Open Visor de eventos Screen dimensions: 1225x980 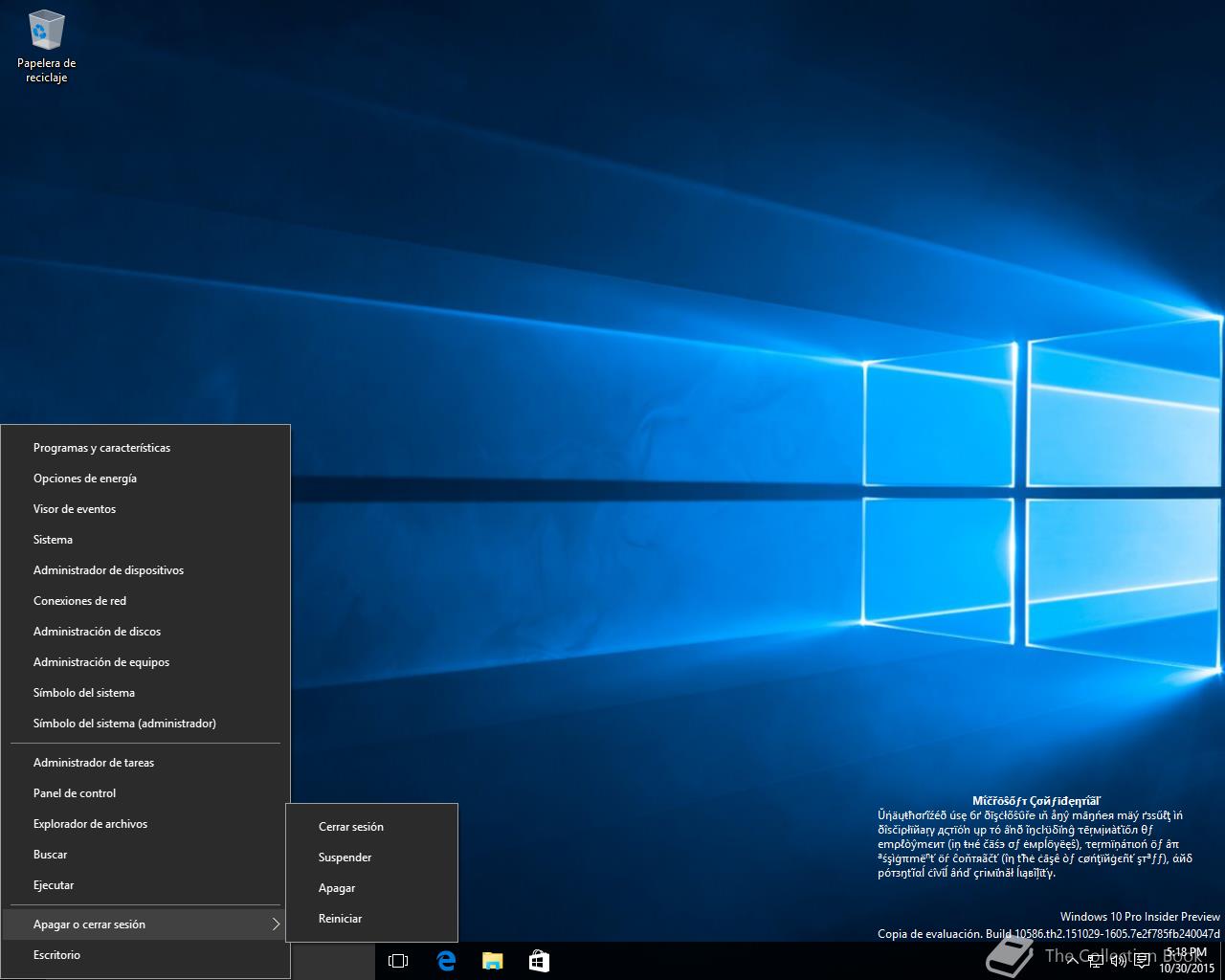pos(145,509)
